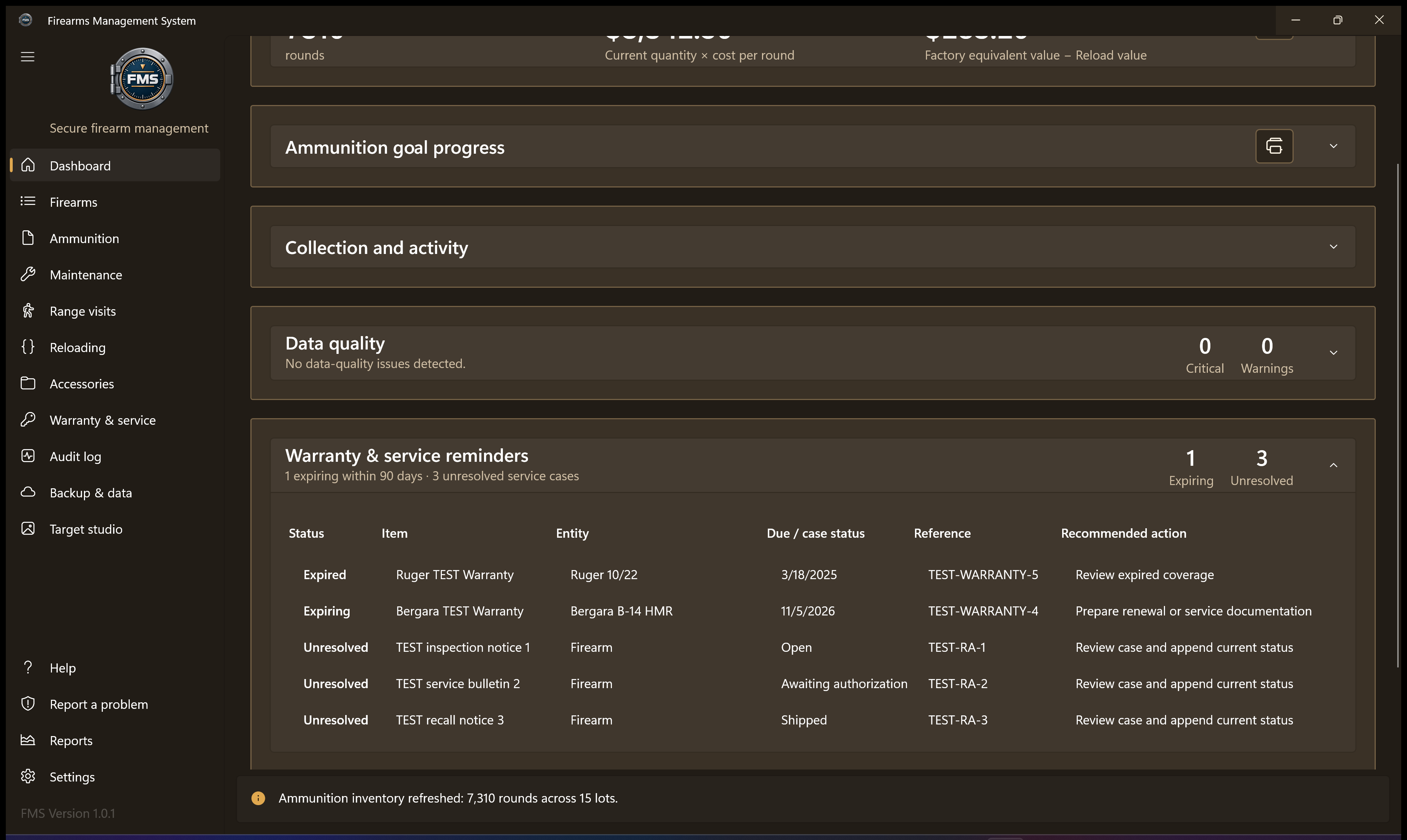
Task: Open Target studio icon in sidebar
Action: pyautogui.click(x=28, y=529)
